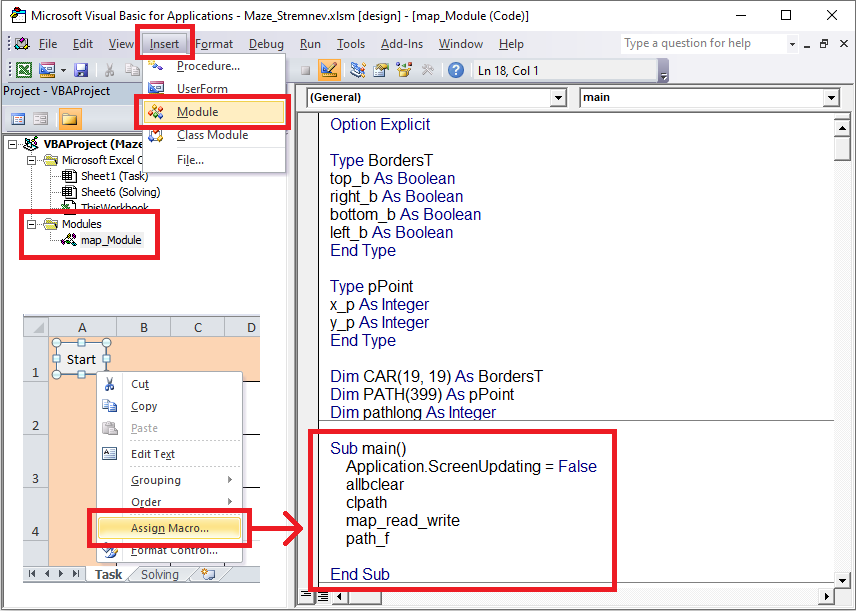The image size is (856, 611).
Task: Click the blue Help question mark icon
Action: [456, 70]
